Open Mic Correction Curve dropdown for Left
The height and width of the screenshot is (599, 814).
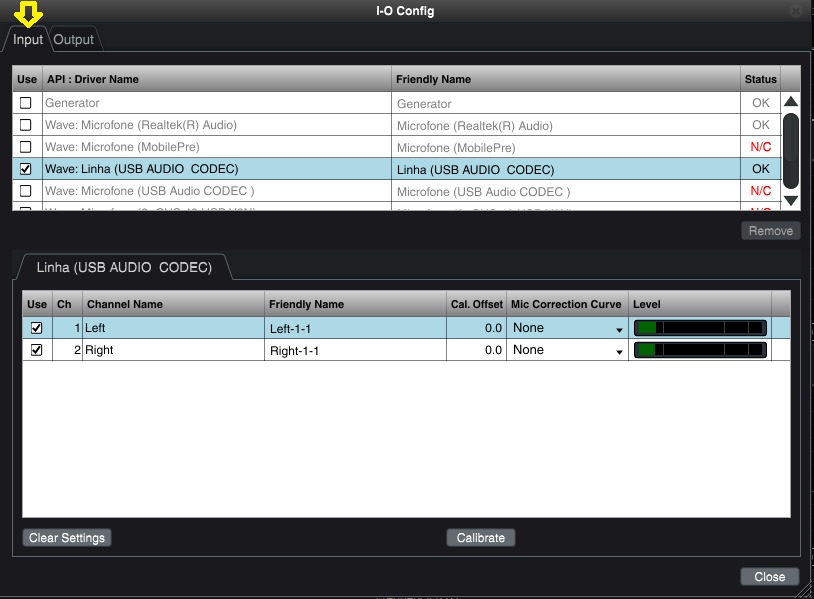point(567,328)
